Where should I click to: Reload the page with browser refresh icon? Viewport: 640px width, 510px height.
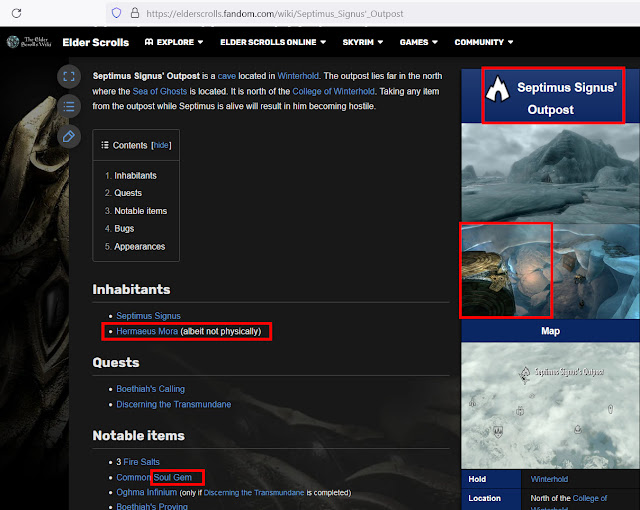point(16,13)
